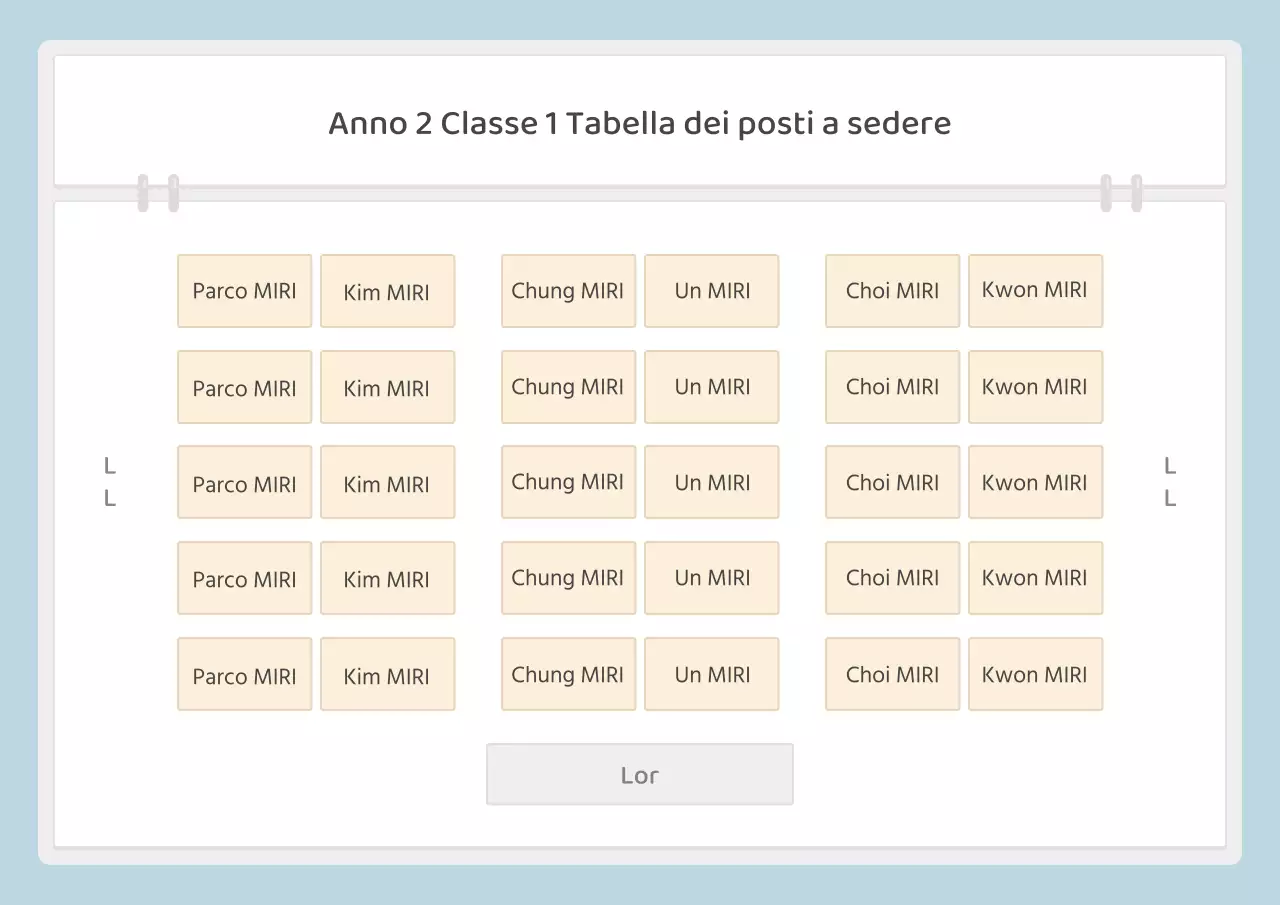Choose the Kwon MIRI seat in the fourth row
Screen dimensions: 1280x905
pyautogui.click(x=1035, y=578)
